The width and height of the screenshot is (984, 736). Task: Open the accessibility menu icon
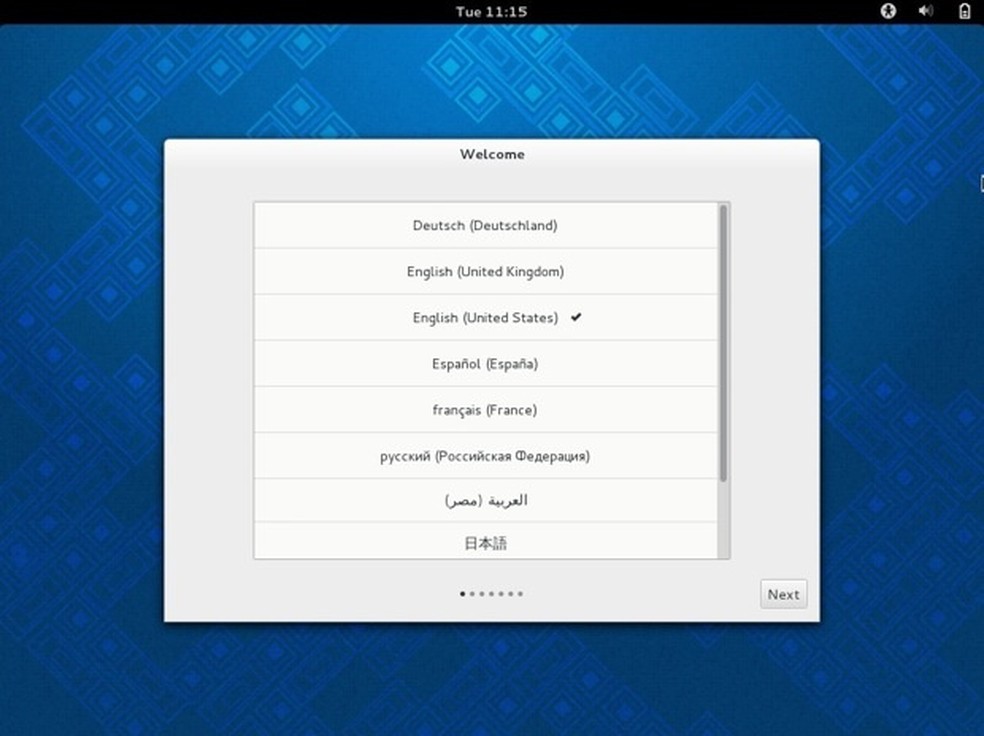[x=888, y=11]
